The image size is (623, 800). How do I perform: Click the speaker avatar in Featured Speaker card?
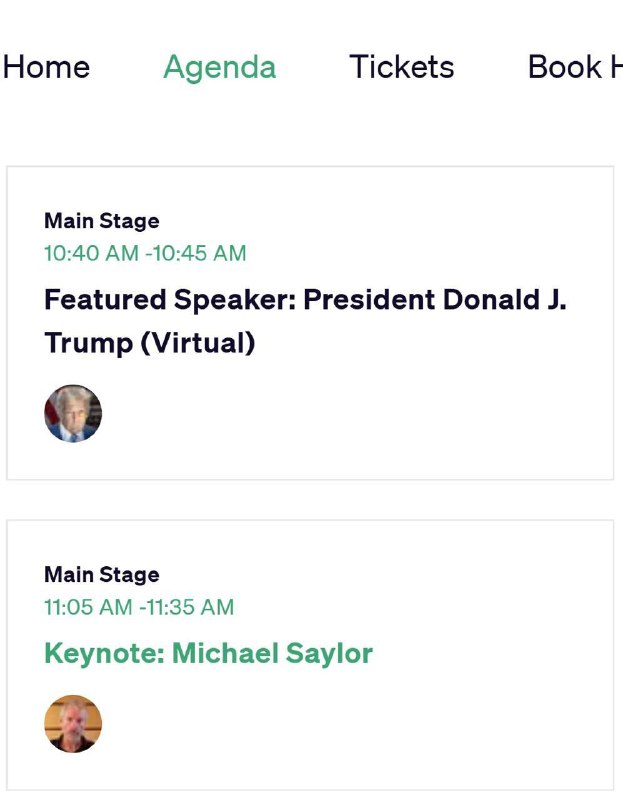(x=73, y=413)
